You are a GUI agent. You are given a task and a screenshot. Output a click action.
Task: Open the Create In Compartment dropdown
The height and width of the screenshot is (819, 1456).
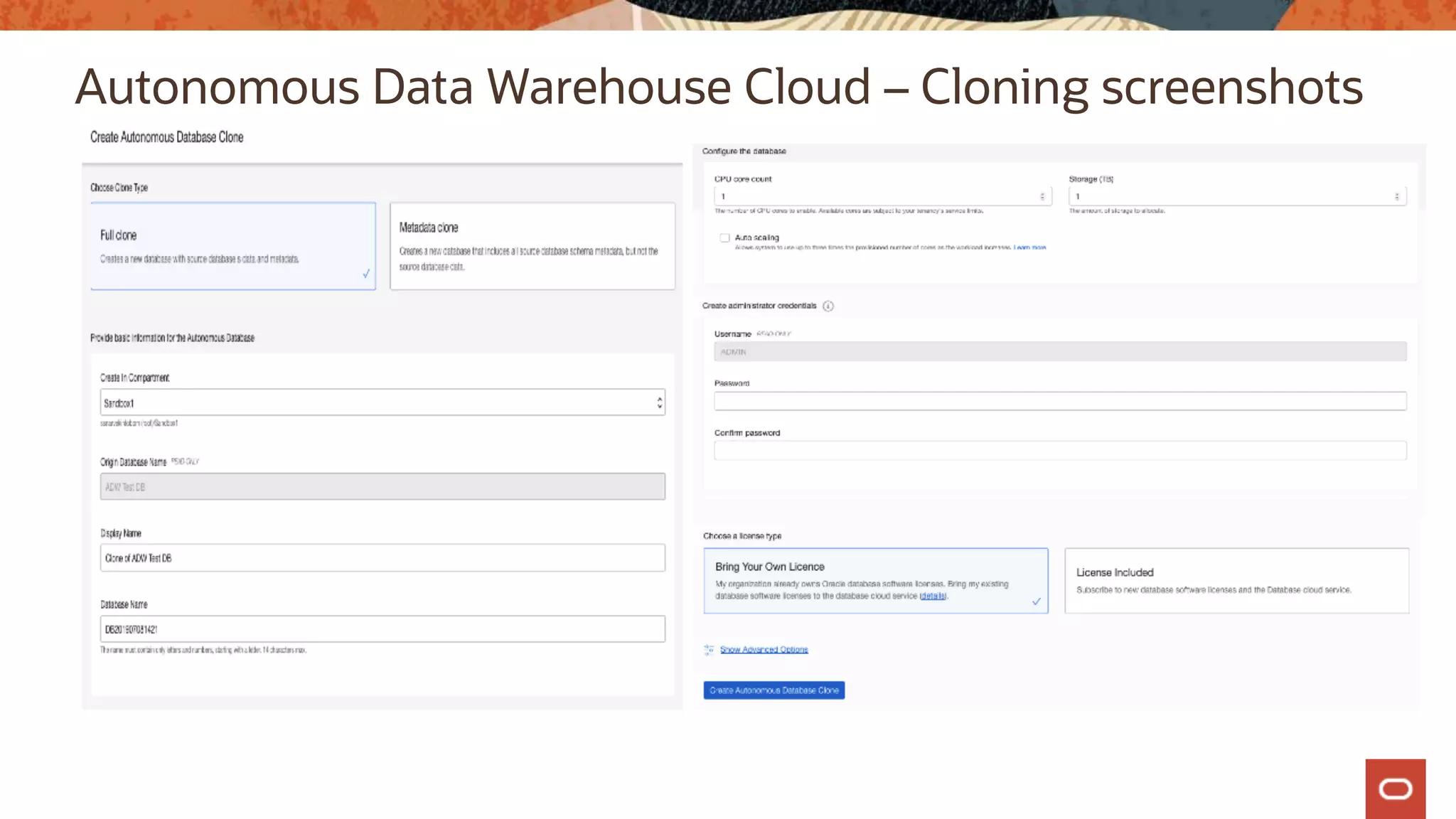tap(382, 402)
